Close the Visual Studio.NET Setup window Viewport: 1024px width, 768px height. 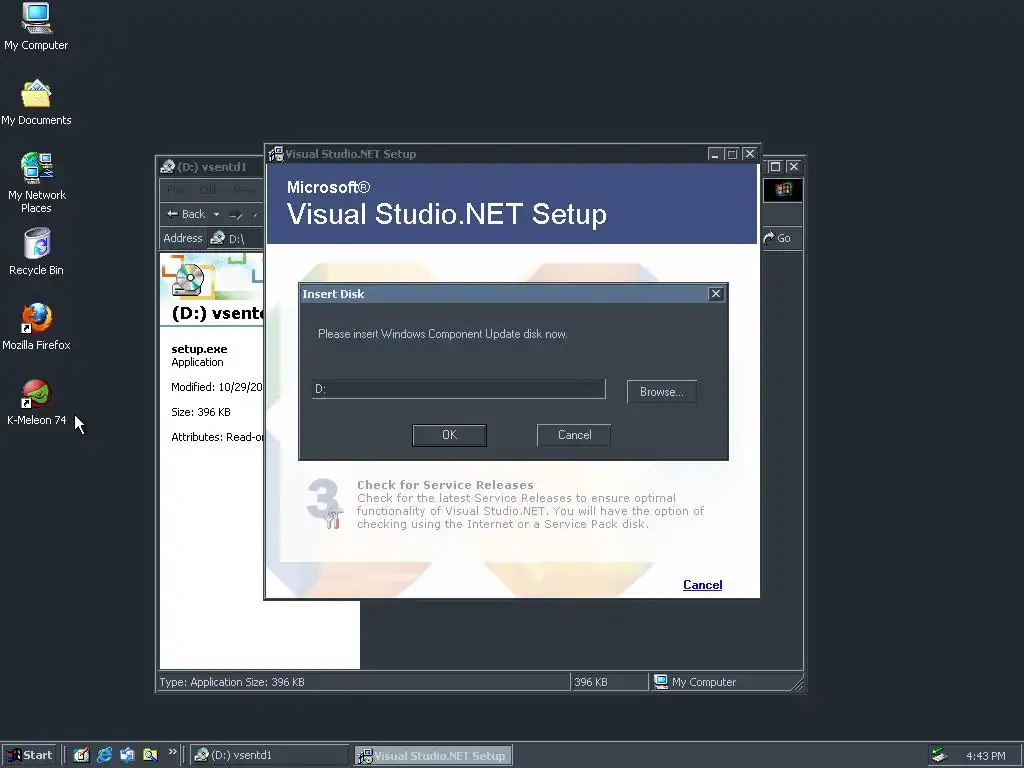(750, 154)
